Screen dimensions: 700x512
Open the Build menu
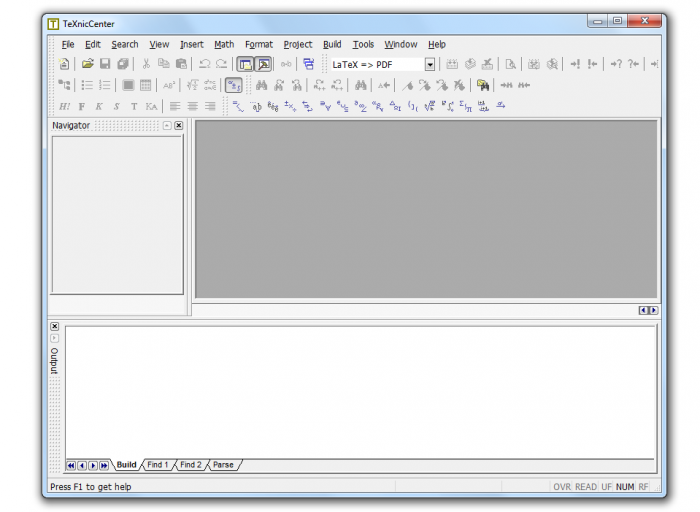coord(332,44)
